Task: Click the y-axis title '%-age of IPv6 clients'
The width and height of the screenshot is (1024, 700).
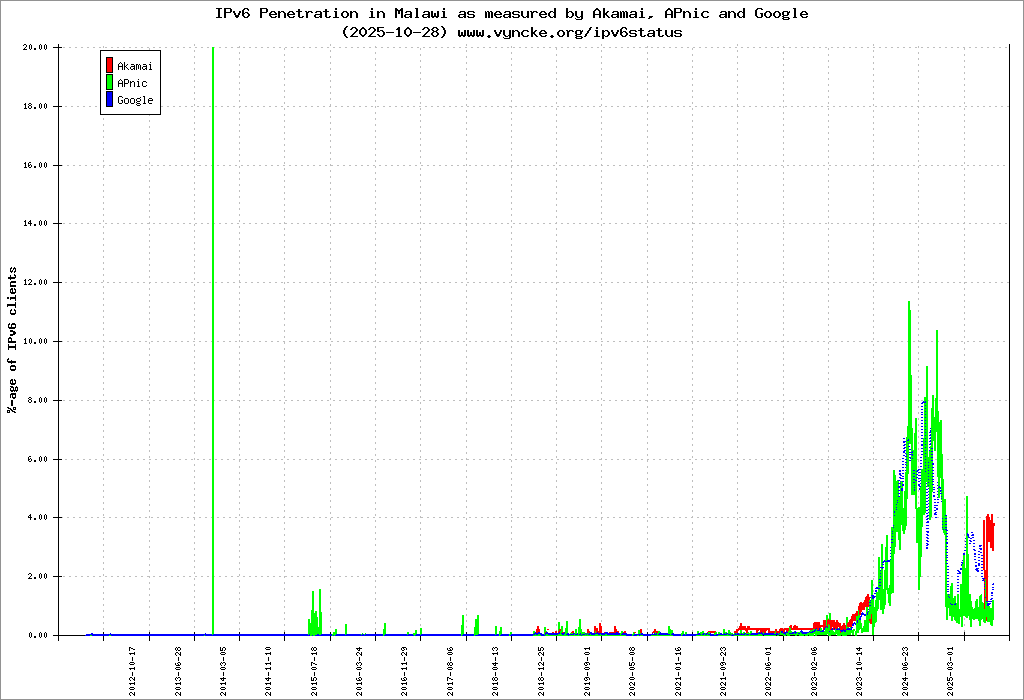Action: point(12,340)
